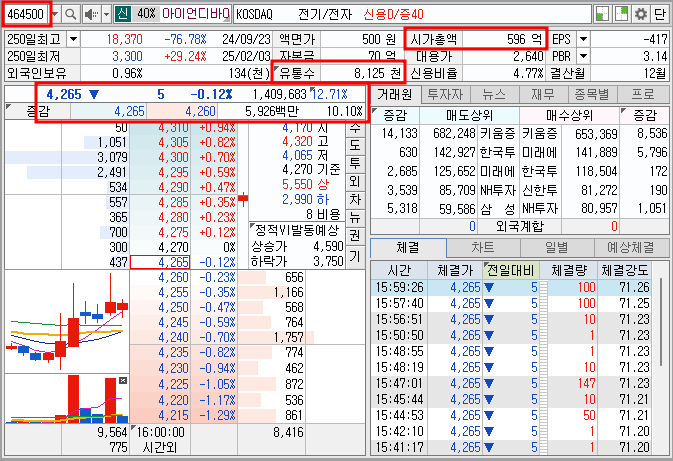Select the 예상체결 tab

[x=631, y=248]
